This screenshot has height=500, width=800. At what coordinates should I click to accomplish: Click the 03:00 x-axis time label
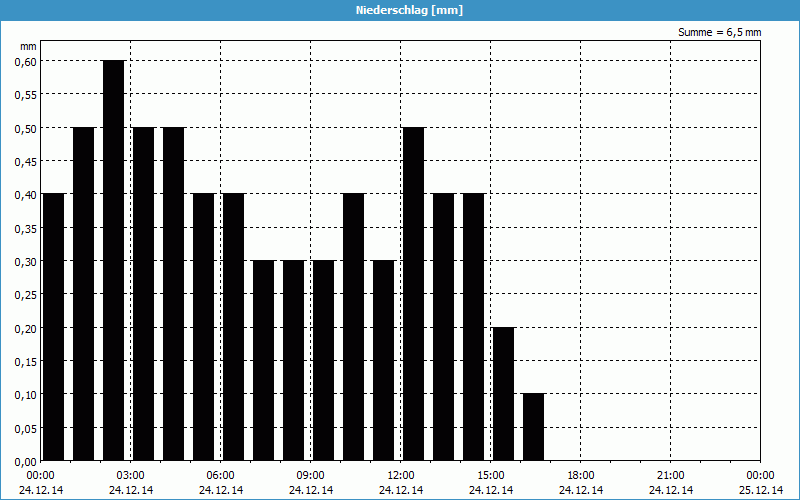point(131,475)
